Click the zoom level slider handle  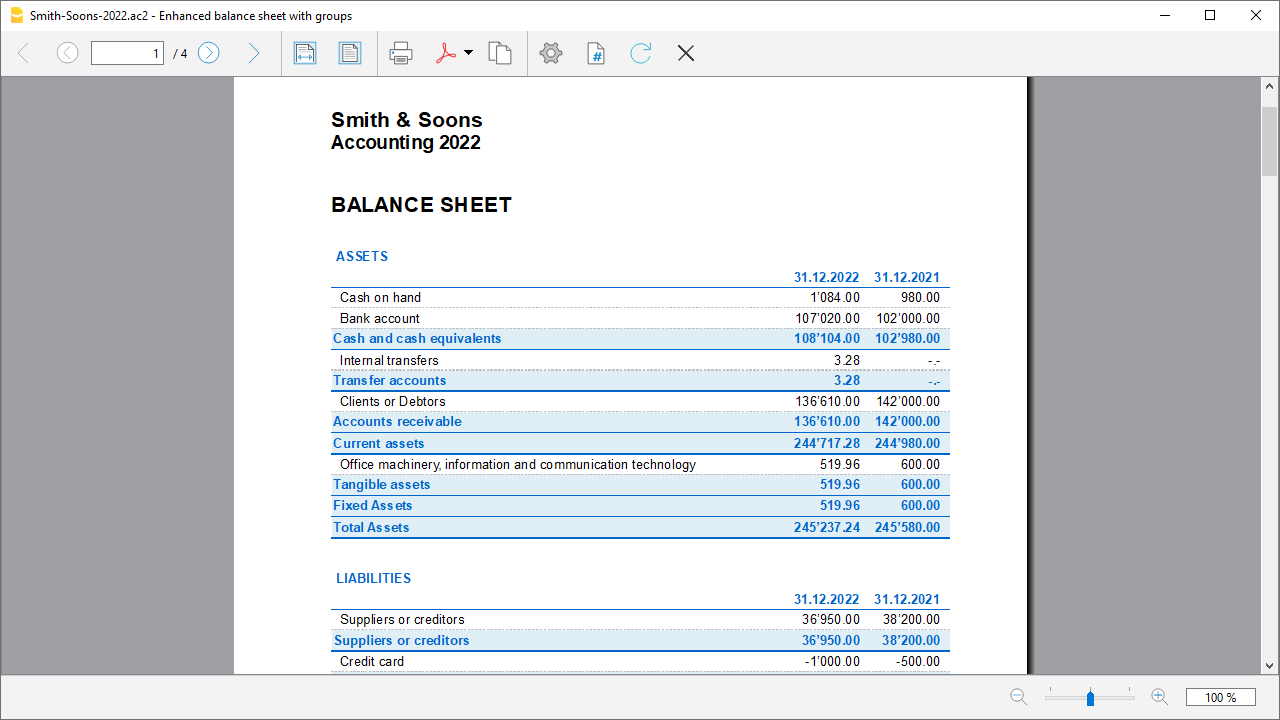click(x=1090, y=697)
